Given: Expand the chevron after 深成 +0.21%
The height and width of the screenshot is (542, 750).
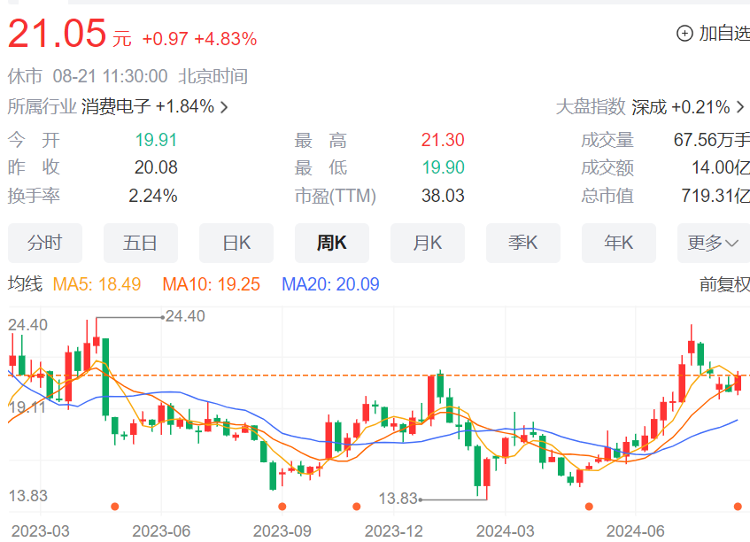Looking at the screenshot, I should pyautogui.click(x=740, y=107).
